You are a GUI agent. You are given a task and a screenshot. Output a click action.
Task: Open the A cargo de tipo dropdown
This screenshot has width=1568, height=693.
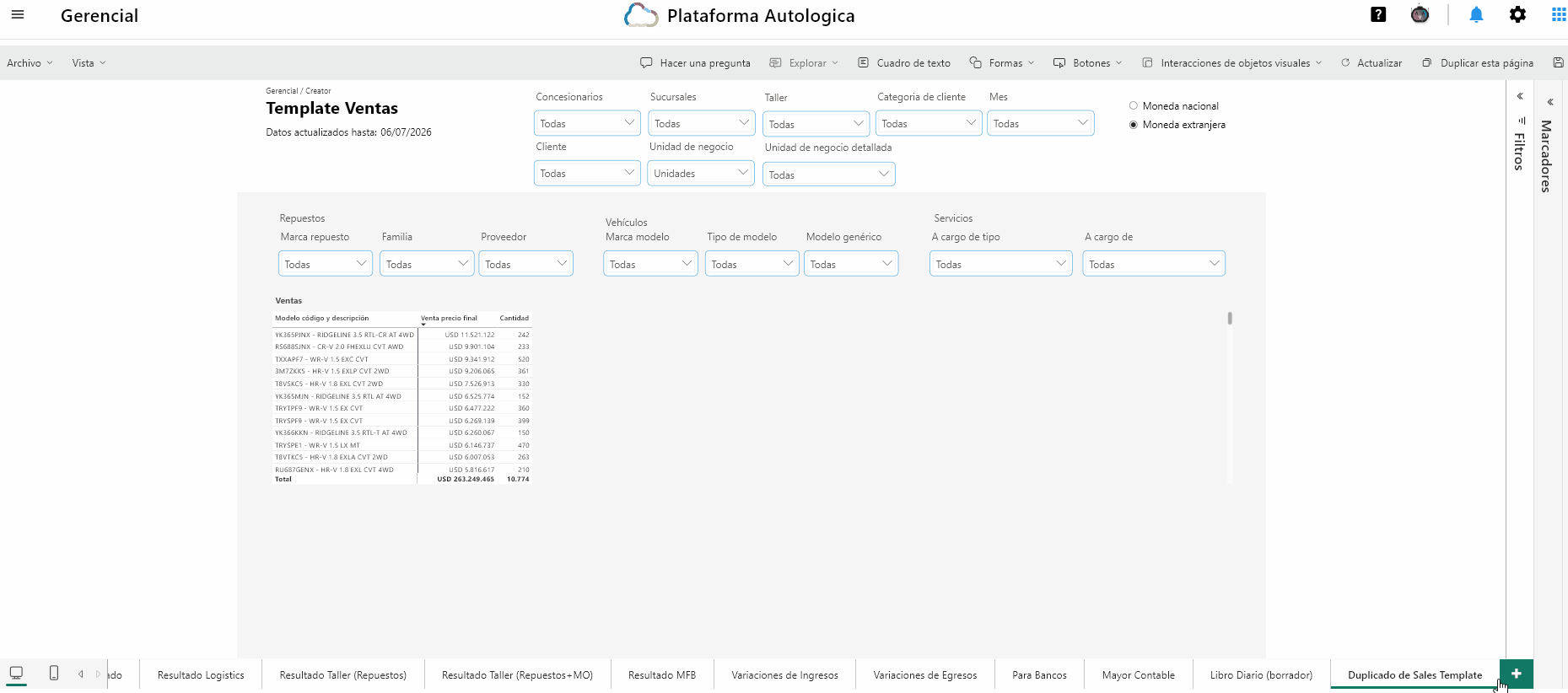pyautogui.click(x=1000, y=264)
